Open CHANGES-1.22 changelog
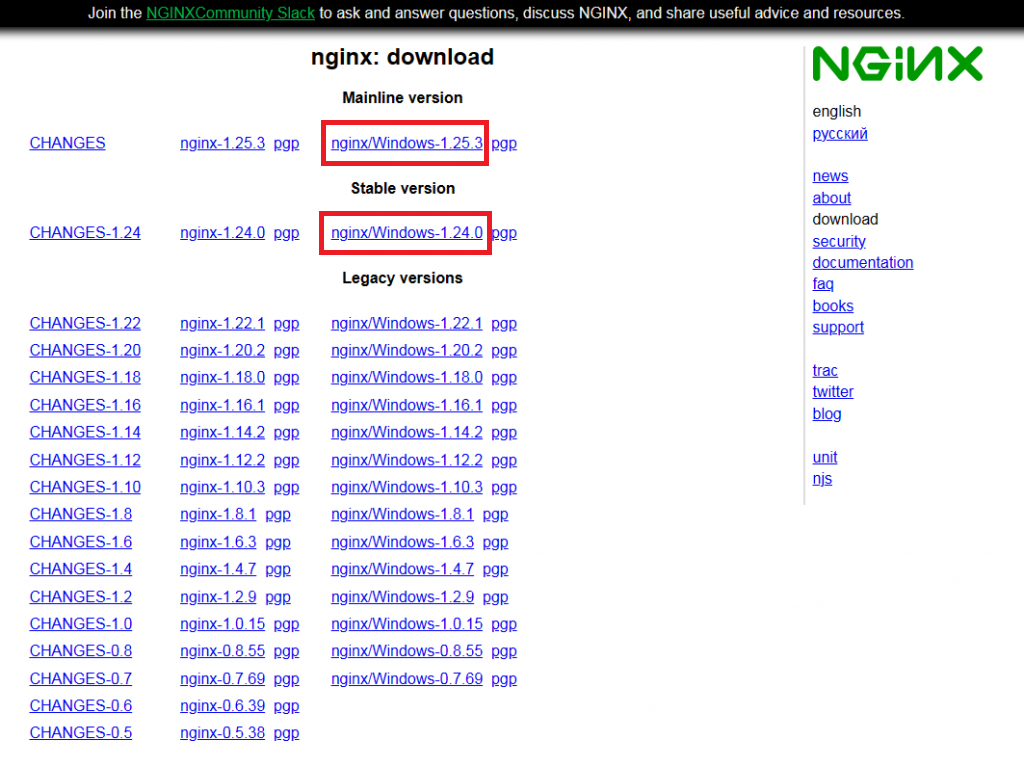The width and height of the screenshot is (1024, 767). pos(85,323)
